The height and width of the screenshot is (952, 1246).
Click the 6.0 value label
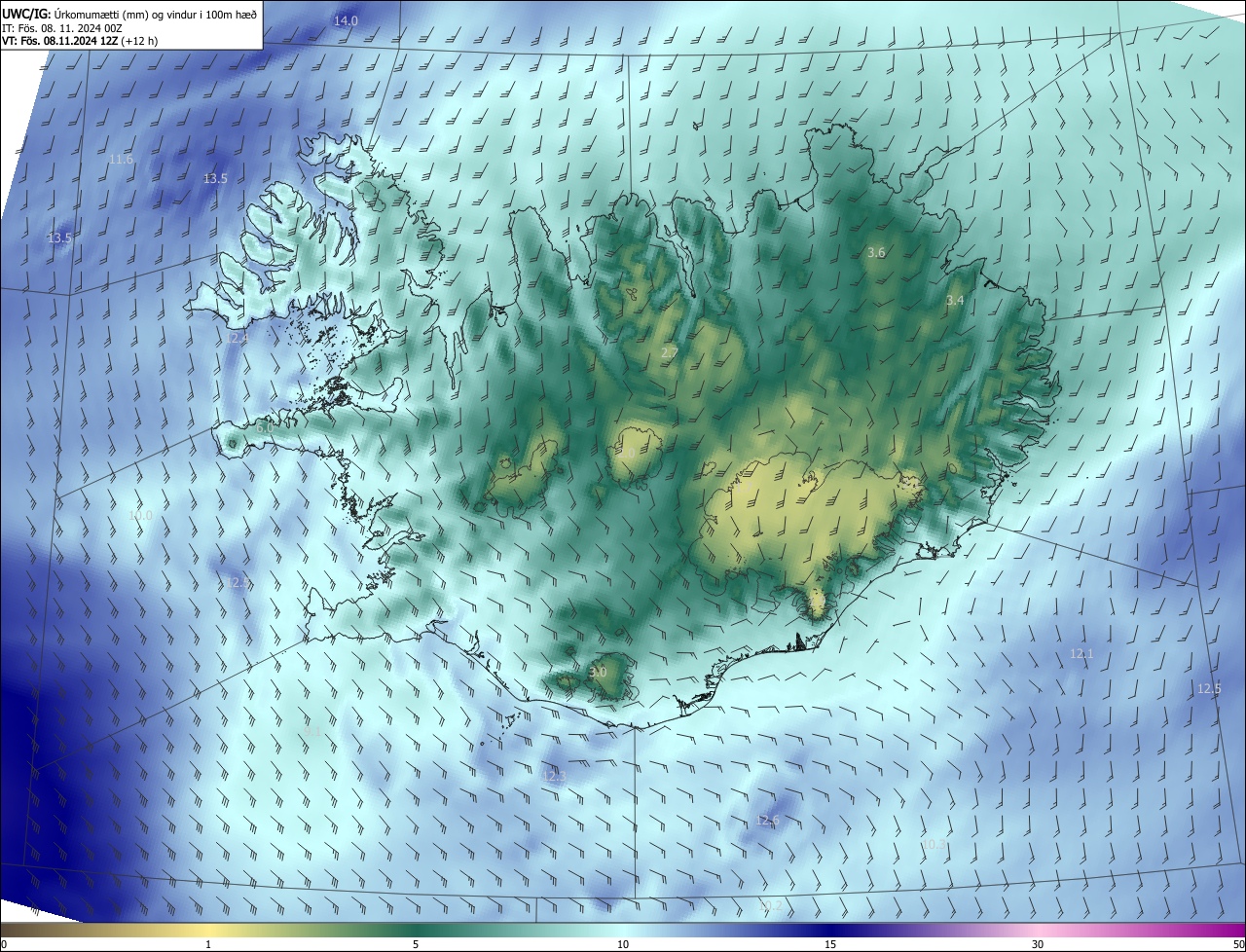click(265, 427)
